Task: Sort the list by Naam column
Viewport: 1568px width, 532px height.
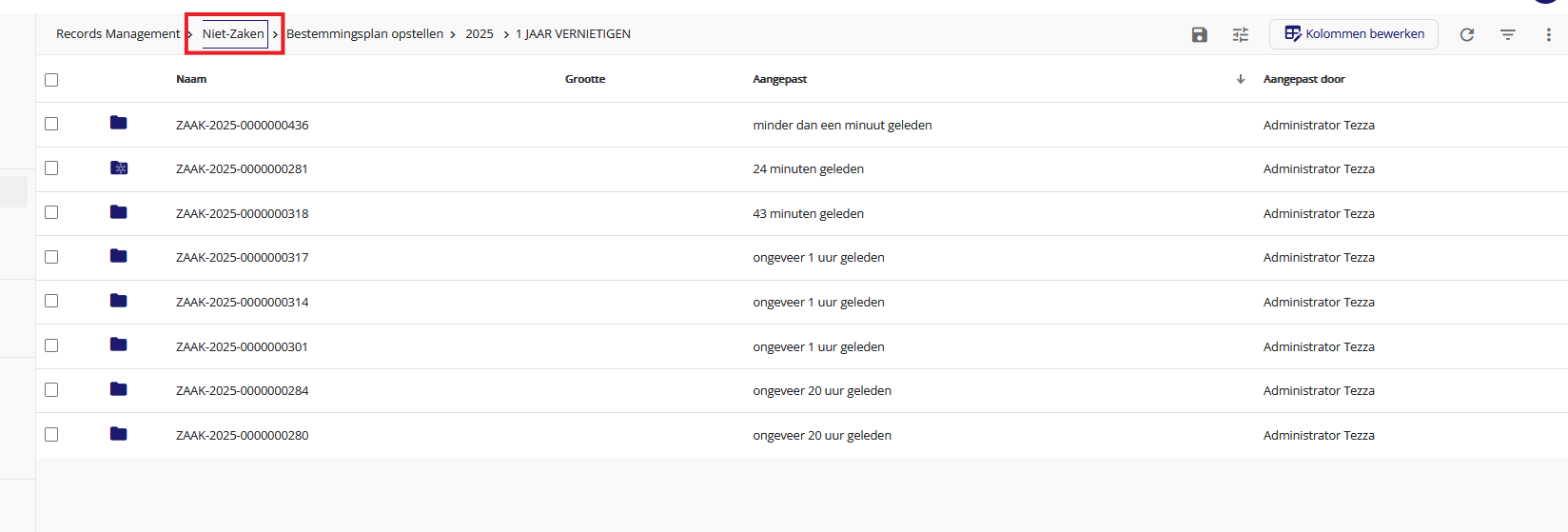Action: [191, 79]
